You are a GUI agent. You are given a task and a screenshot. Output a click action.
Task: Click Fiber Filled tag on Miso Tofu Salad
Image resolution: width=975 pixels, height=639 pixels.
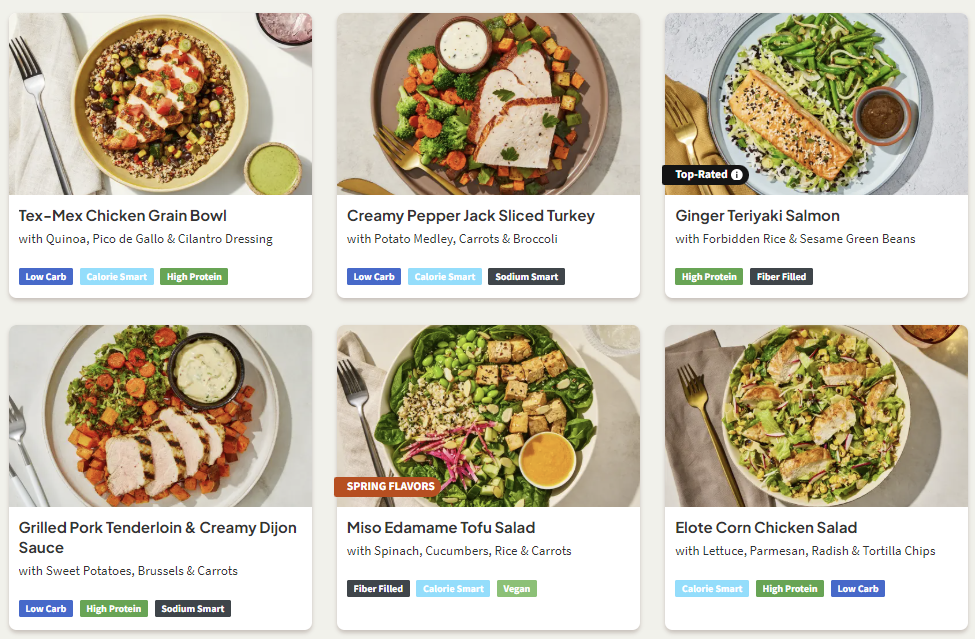click(x=378, y=589)
